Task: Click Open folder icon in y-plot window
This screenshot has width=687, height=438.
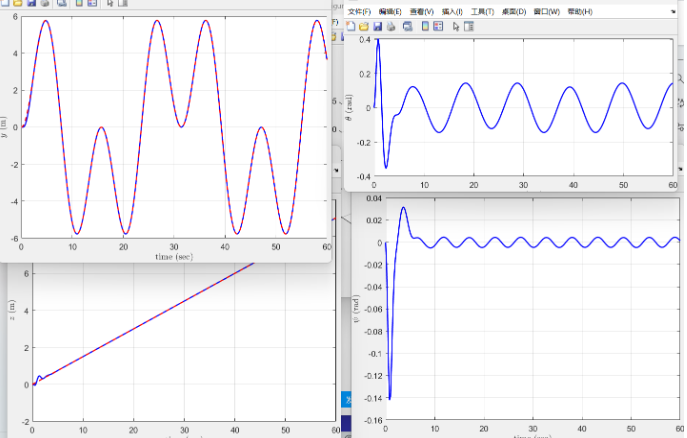Action: pos(18,3)
